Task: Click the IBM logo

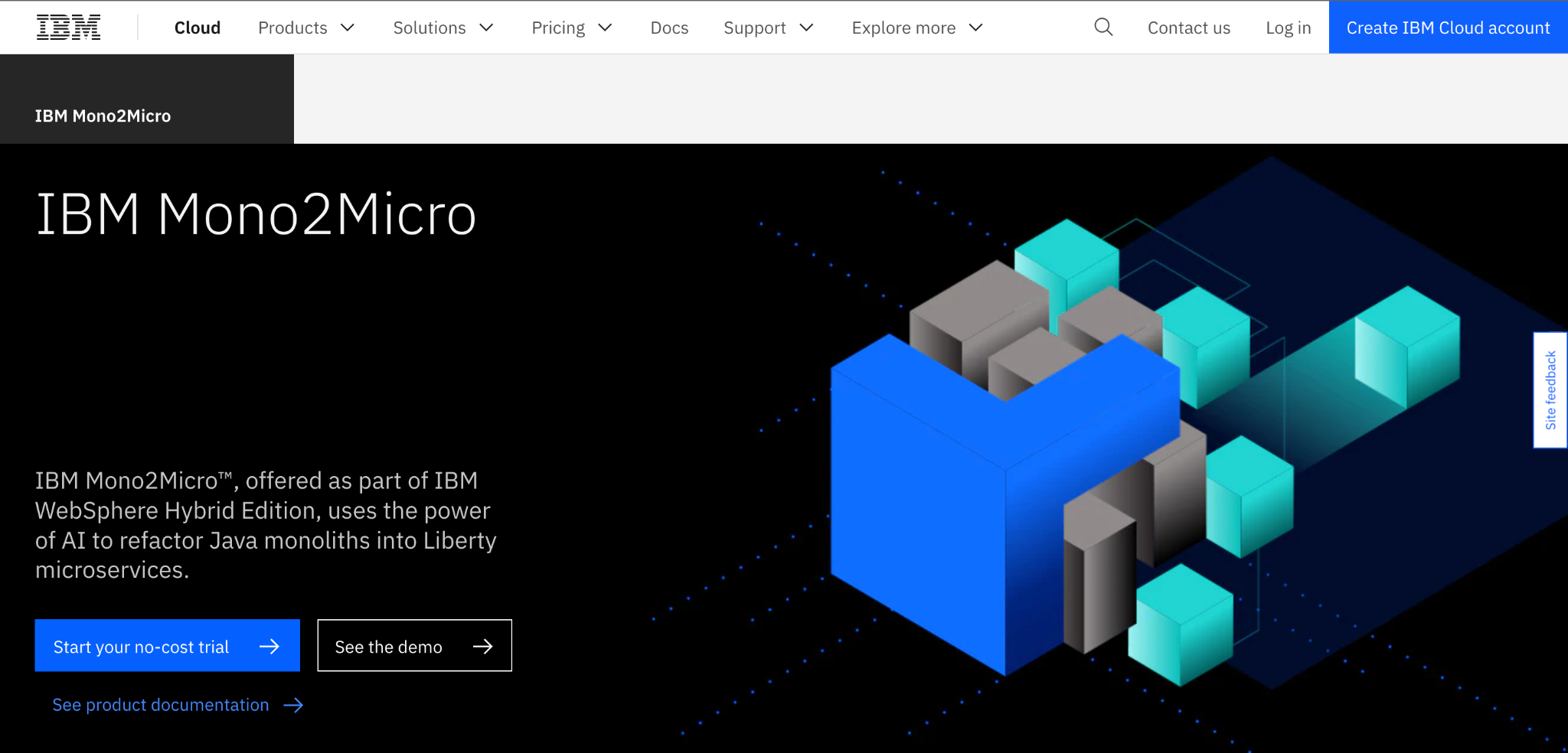Action: (68, 28)
